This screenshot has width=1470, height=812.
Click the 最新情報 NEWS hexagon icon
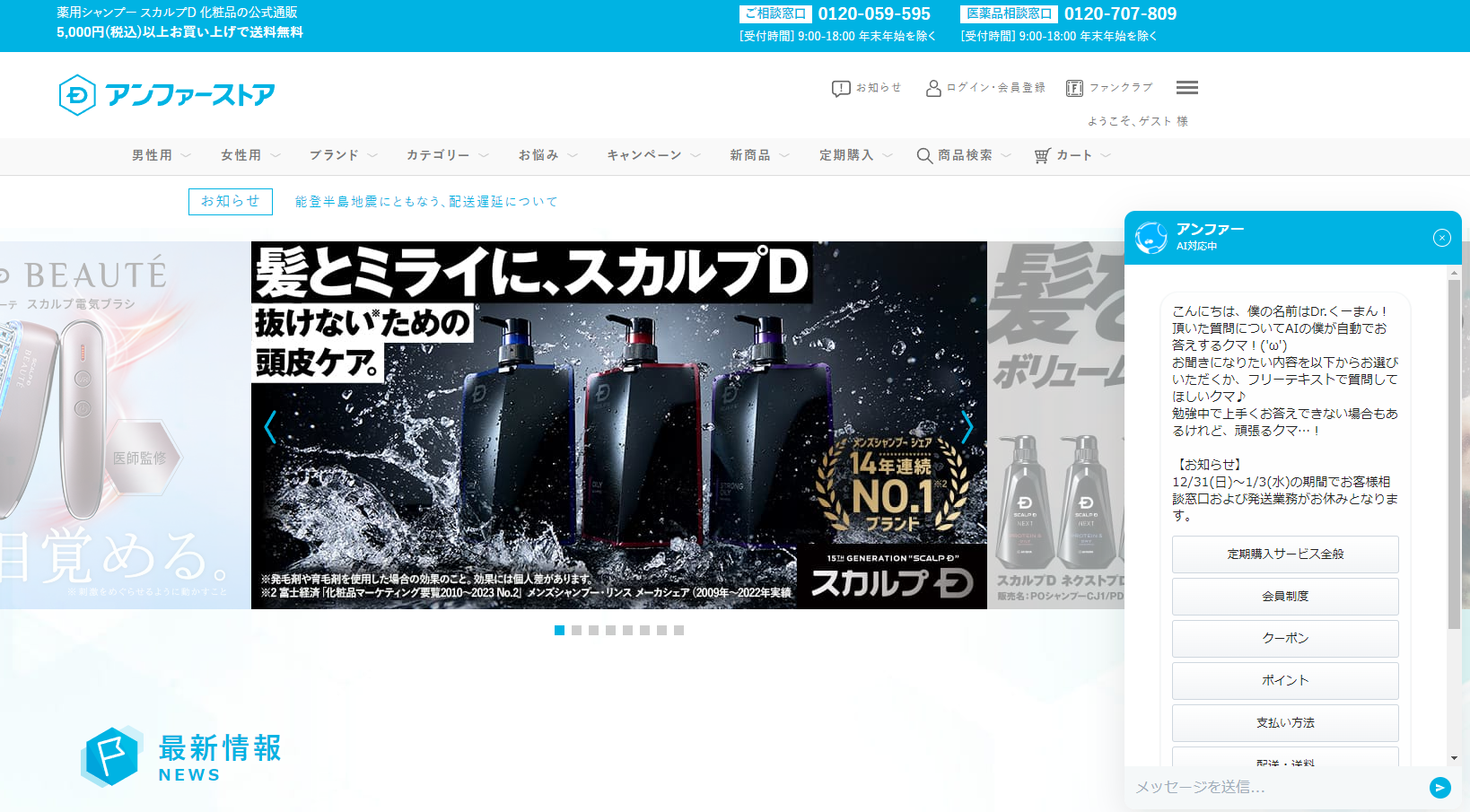111,756
